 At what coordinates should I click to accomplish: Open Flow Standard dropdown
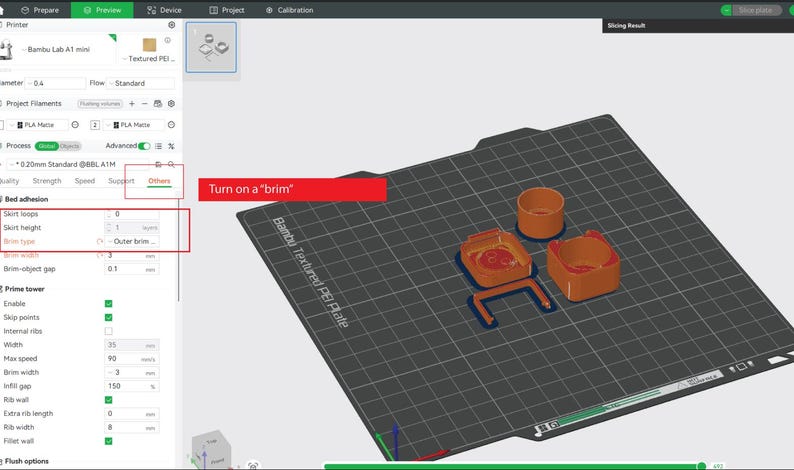click(x=141, y=83)
